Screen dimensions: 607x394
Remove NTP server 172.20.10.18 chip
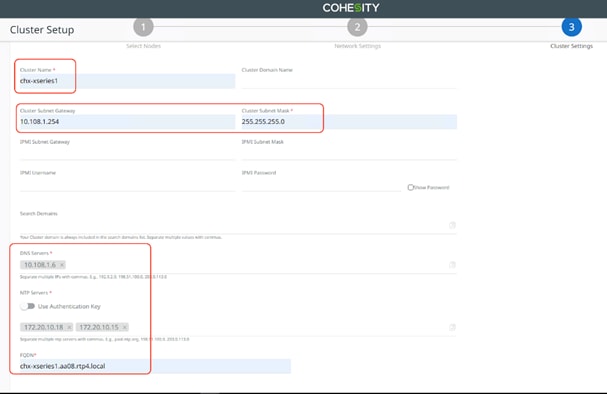coord(69,327)
